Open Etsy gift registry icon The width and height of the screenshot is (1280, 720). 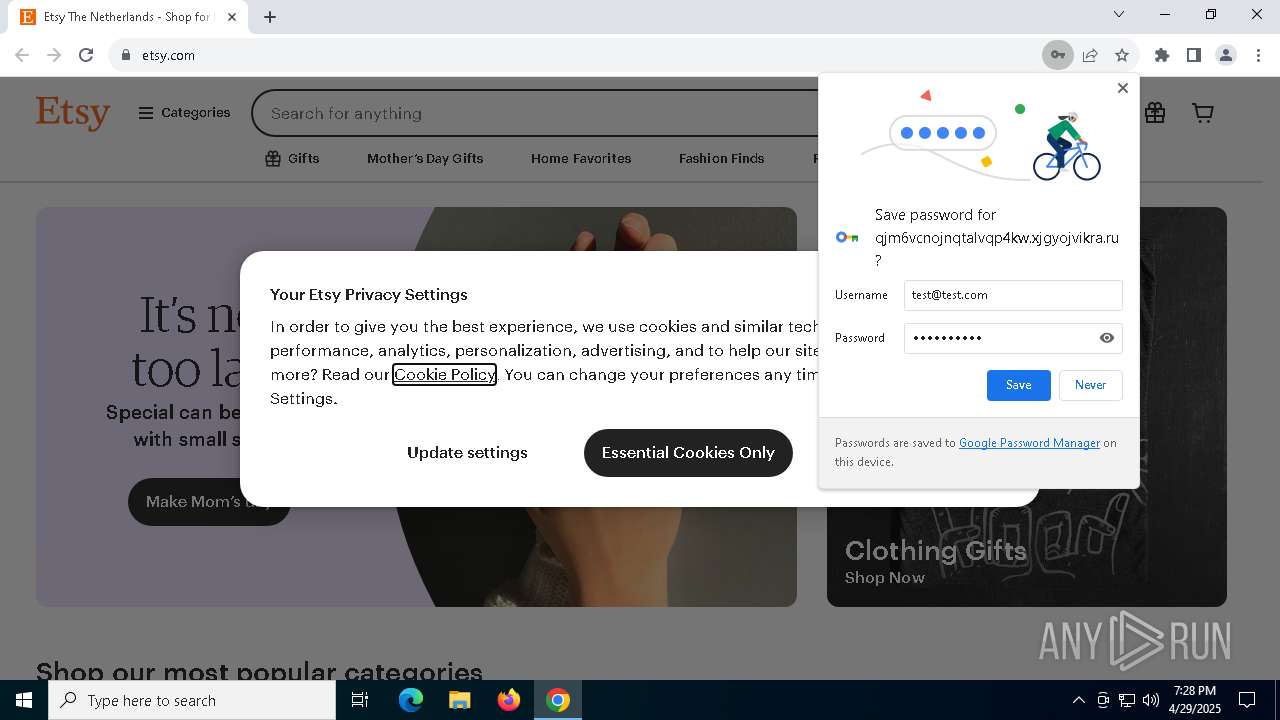pos(1155,113)
